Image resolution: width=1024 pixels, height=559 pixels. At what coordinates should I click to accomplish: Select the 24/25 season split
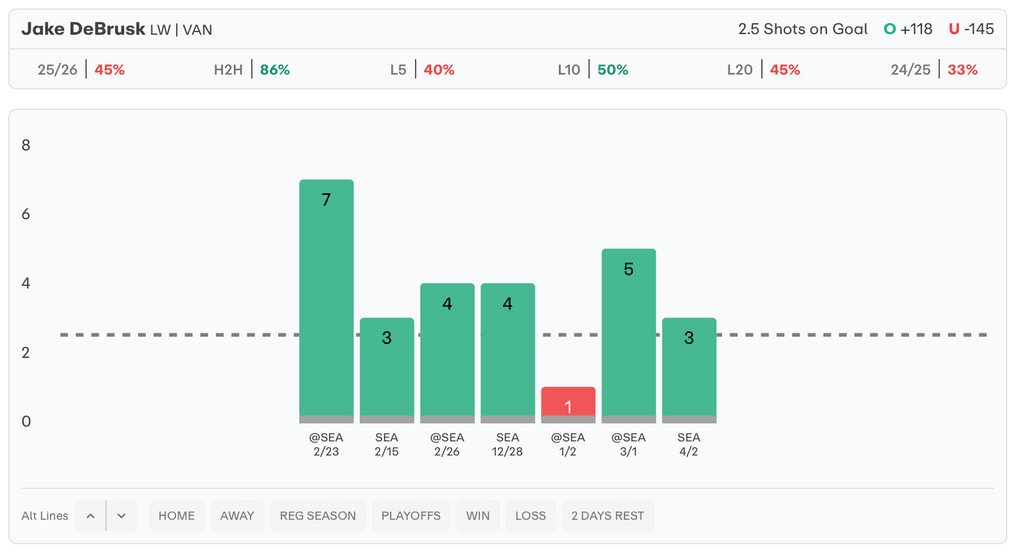934,70
